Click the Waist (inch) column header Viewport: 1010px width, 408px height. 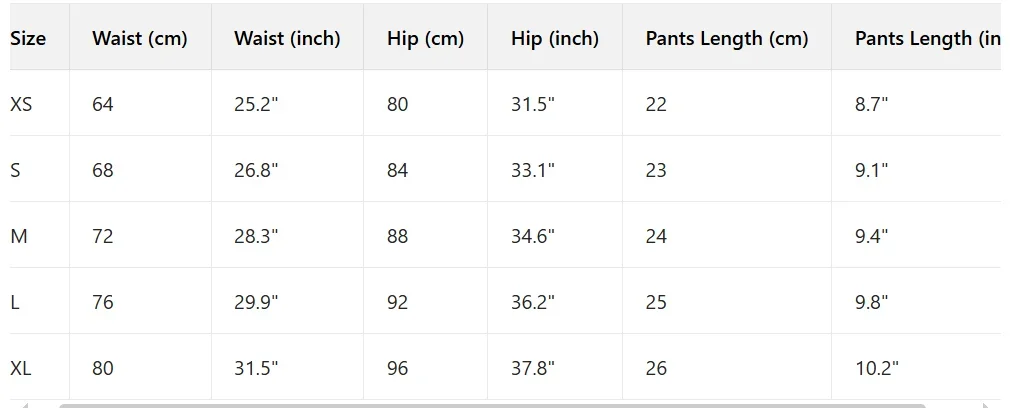coord(287,38)
